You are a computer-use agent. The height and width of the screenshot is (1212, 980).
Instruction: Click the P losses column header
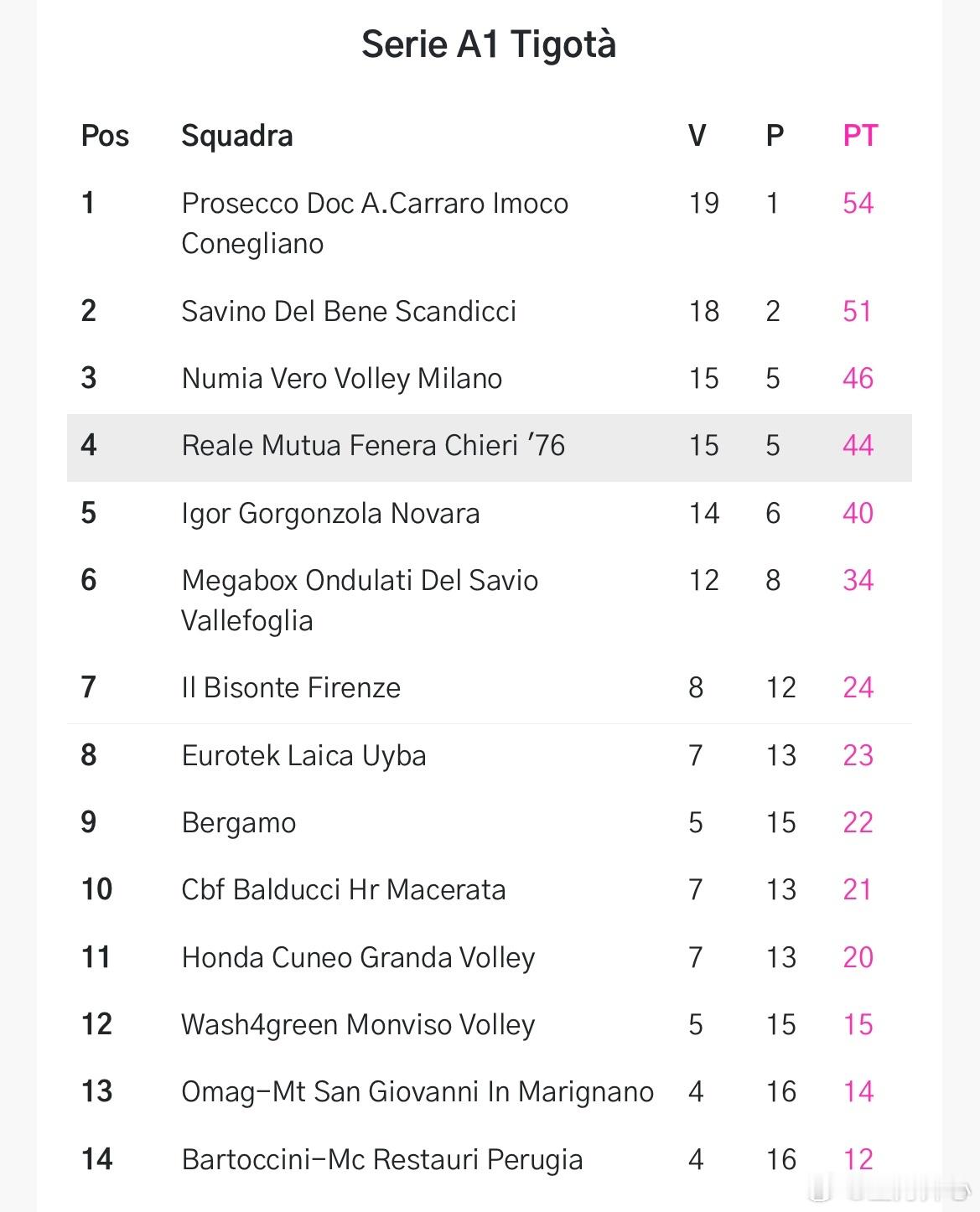point(775,136)
